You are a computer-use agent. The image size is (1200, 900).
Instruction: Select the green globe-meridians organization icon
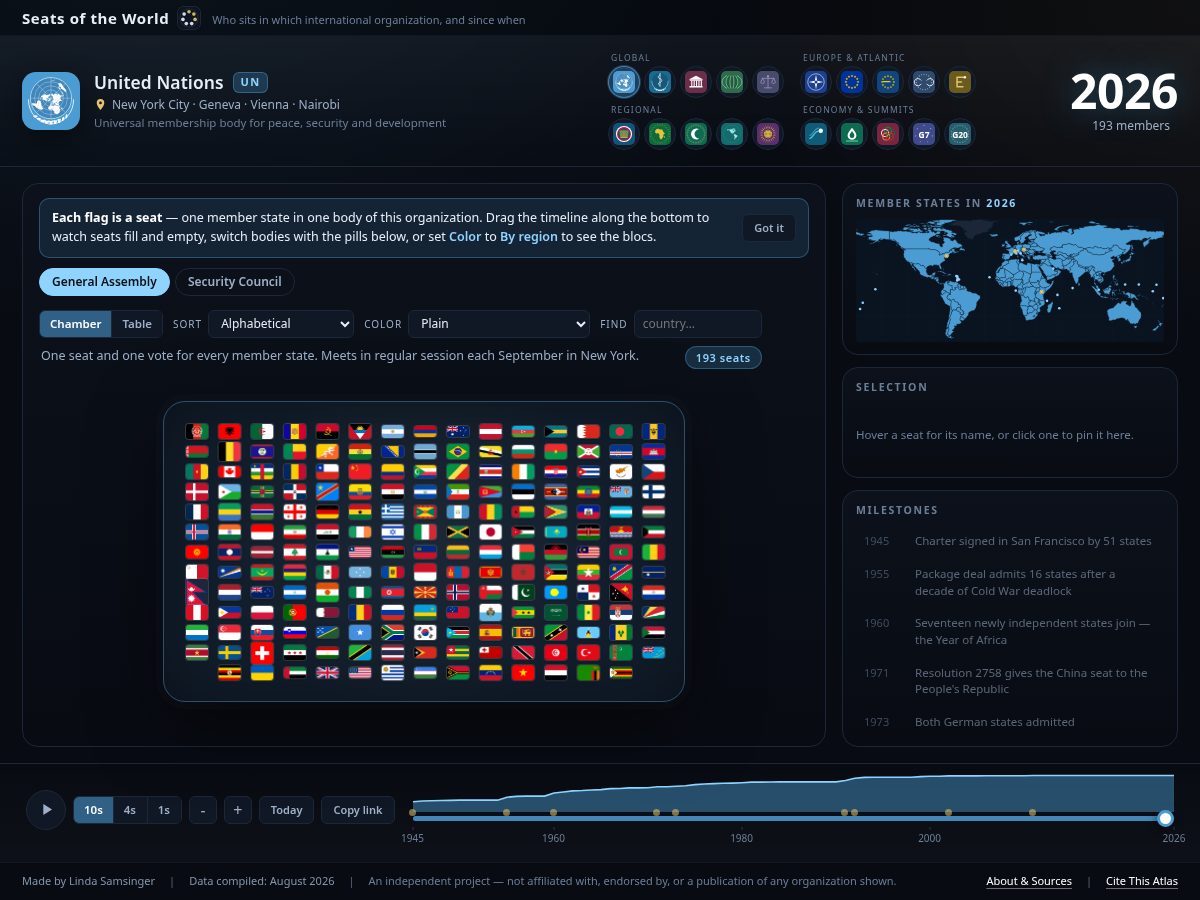(732, 81)
